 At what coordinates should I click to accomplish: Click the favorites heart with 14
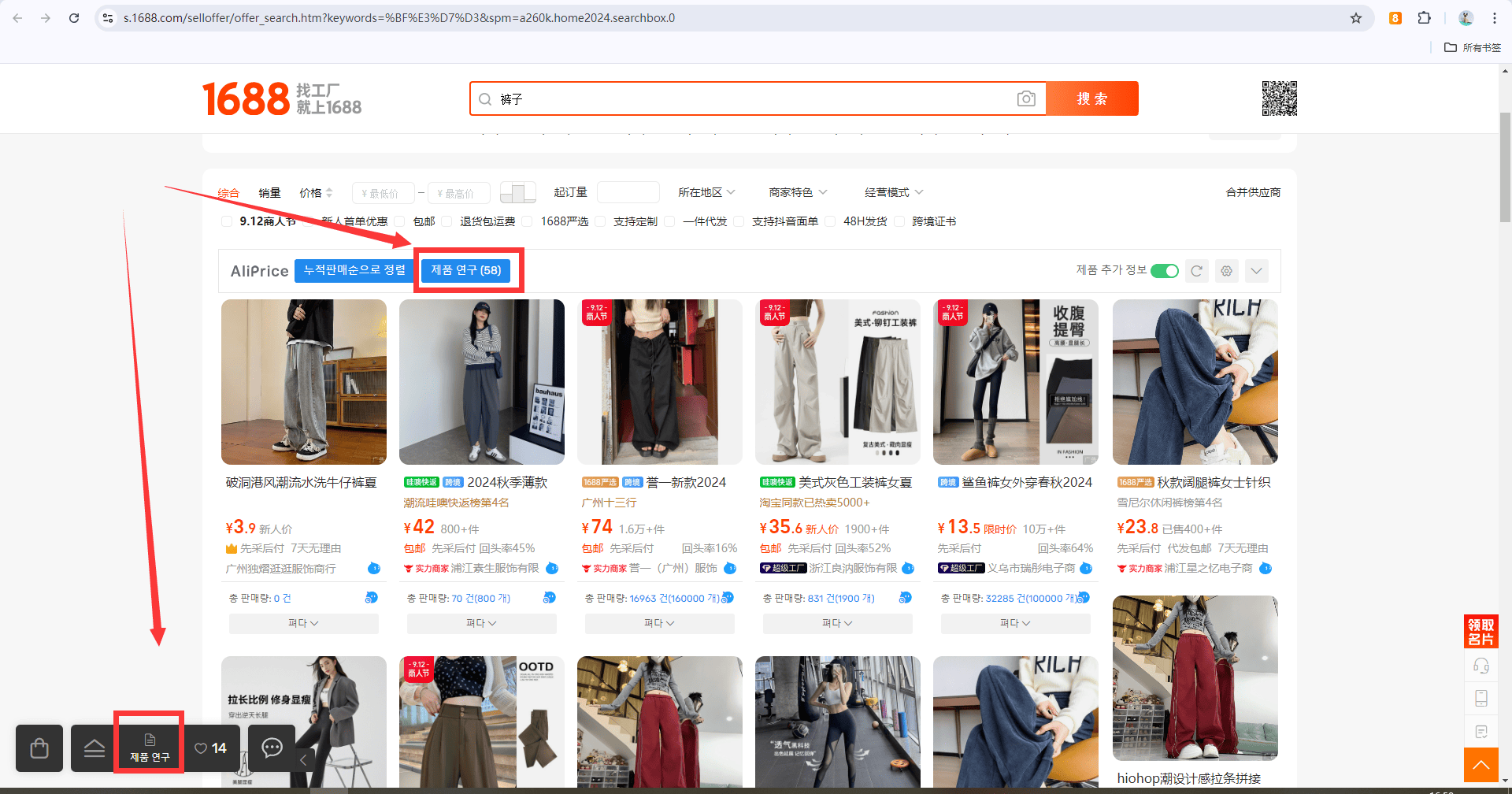coord(211,748)
